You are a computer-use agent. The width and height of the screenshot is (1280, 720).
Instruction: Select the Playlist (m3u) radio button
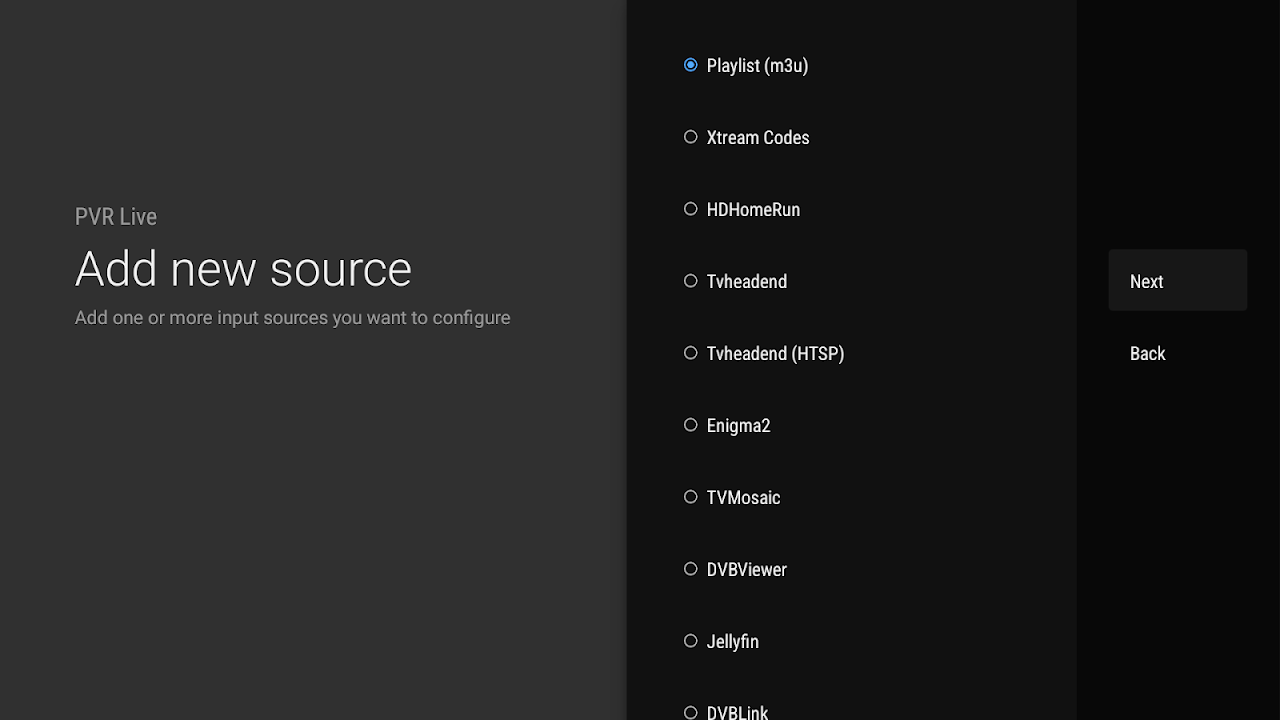690,65
